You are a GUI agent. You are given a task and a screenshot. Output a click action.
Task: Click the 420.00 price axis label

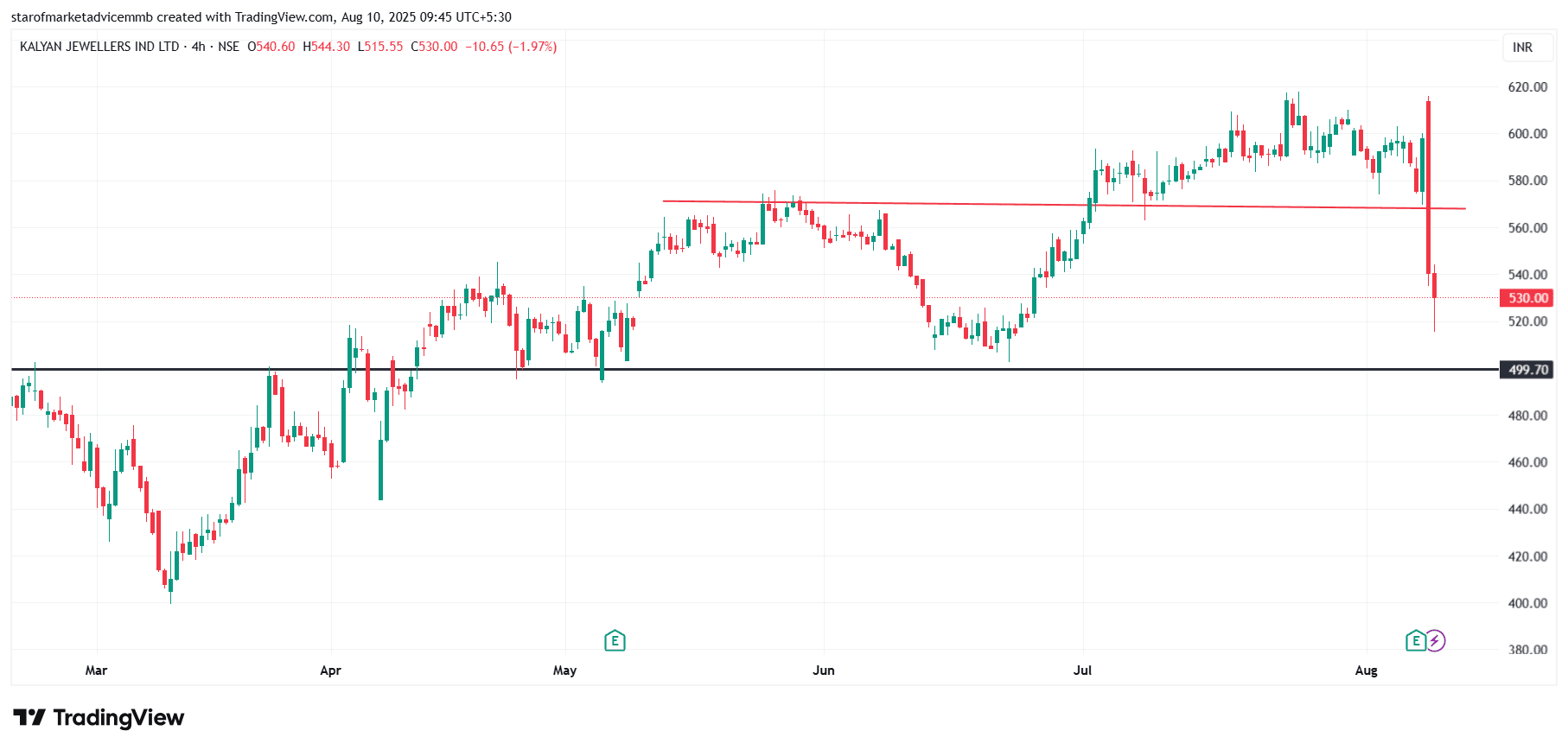(1527, 556)
